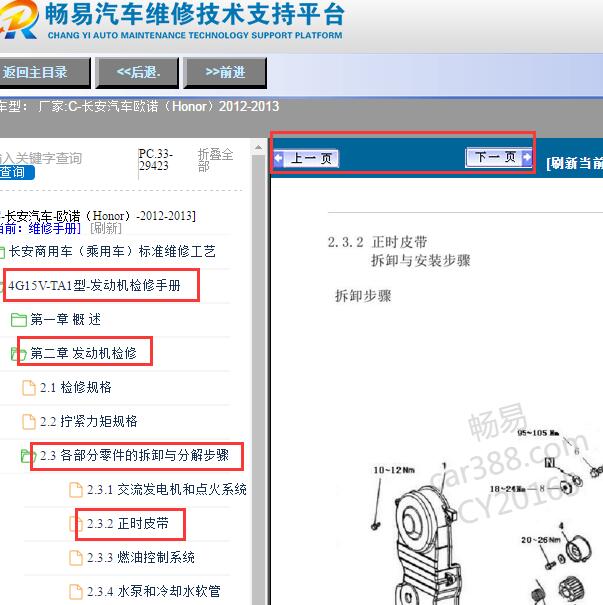Open 2.3.1 交流发电机和点火系统
The image size is (603, 605).
167,489
